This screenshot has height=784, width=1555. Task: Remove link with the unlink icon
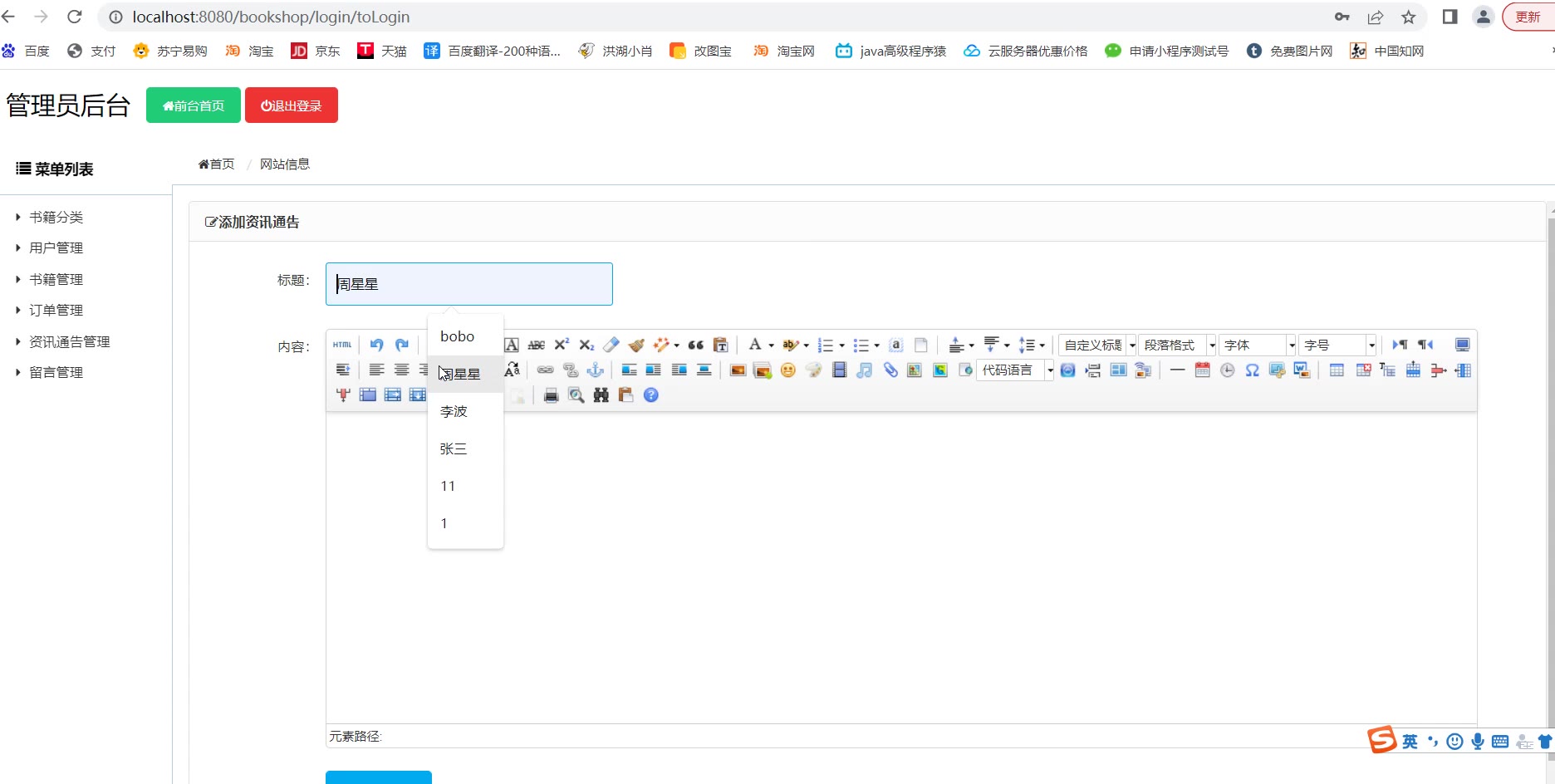tap(570, 370)
